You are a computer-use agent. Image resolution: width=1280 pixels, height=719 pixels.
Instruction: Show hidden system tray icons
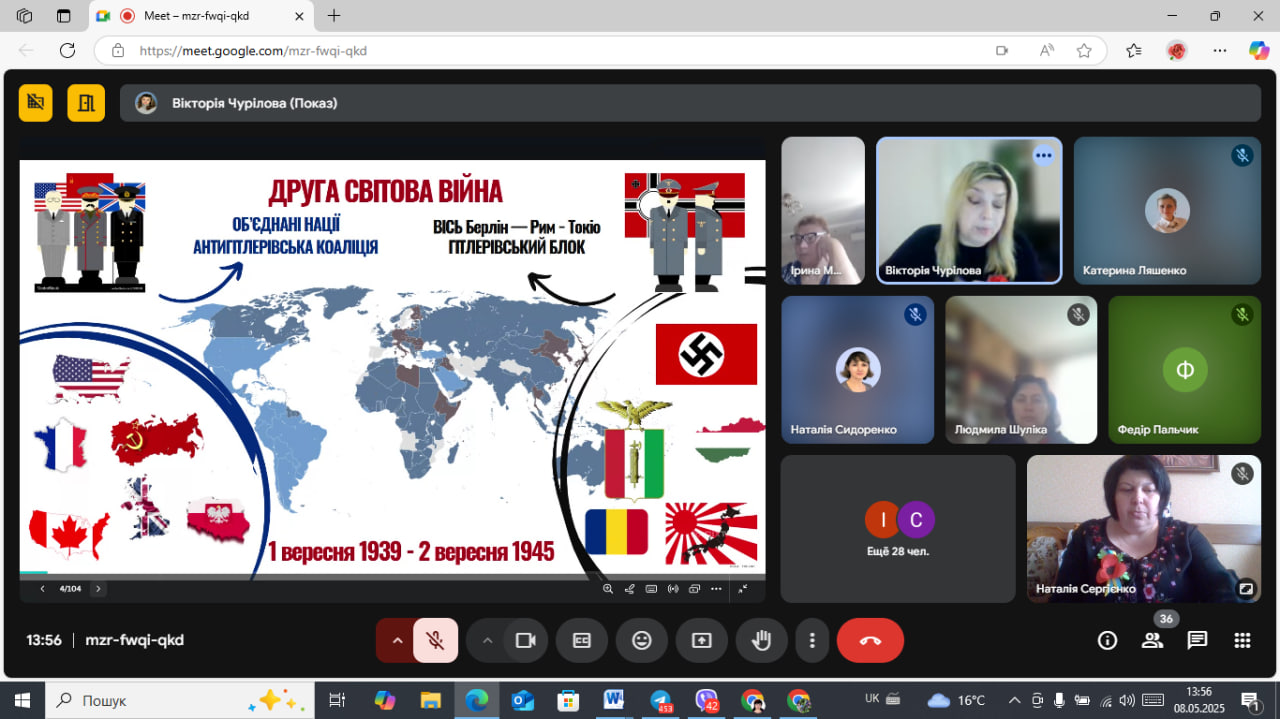1014,700
